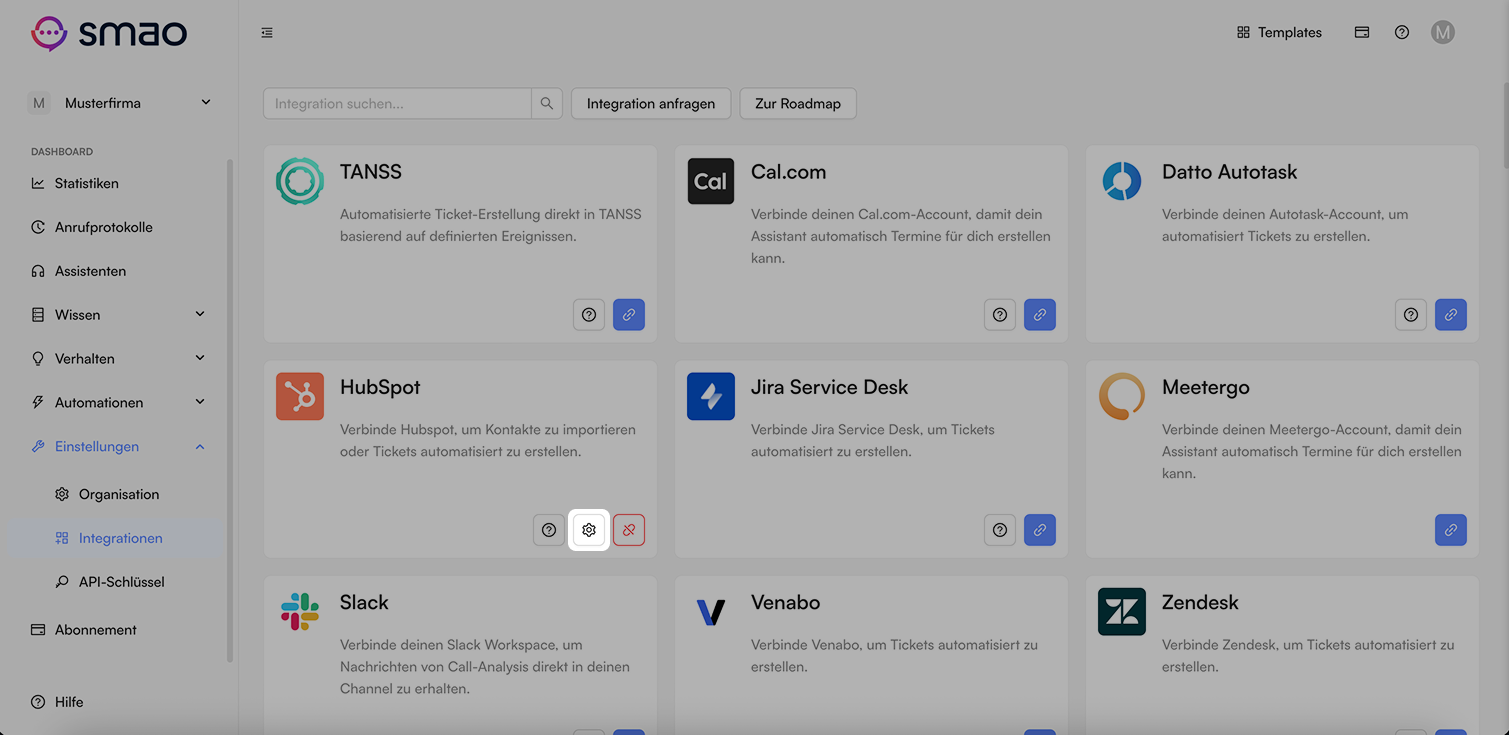Screen dimensions: 1509x735
Task: Click the Slack logo
Action: click(x=300, y=611)
